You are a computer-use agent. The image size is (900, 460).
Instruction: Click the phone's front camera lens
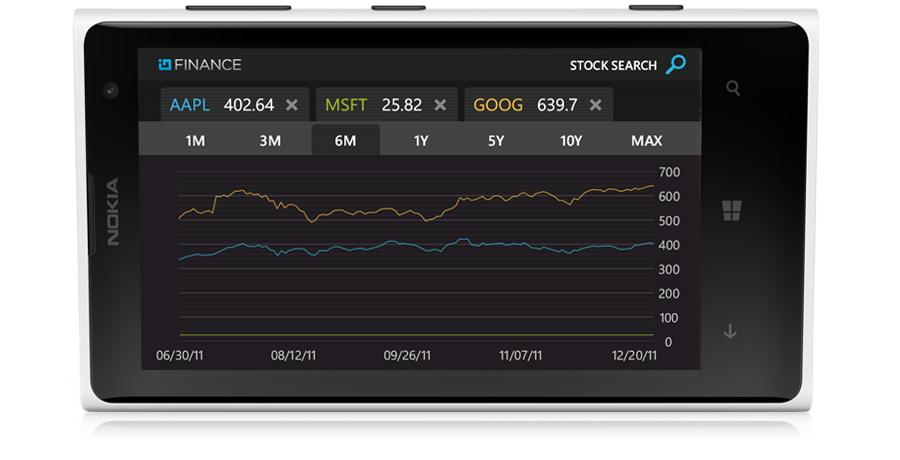(x=110, y=90)
